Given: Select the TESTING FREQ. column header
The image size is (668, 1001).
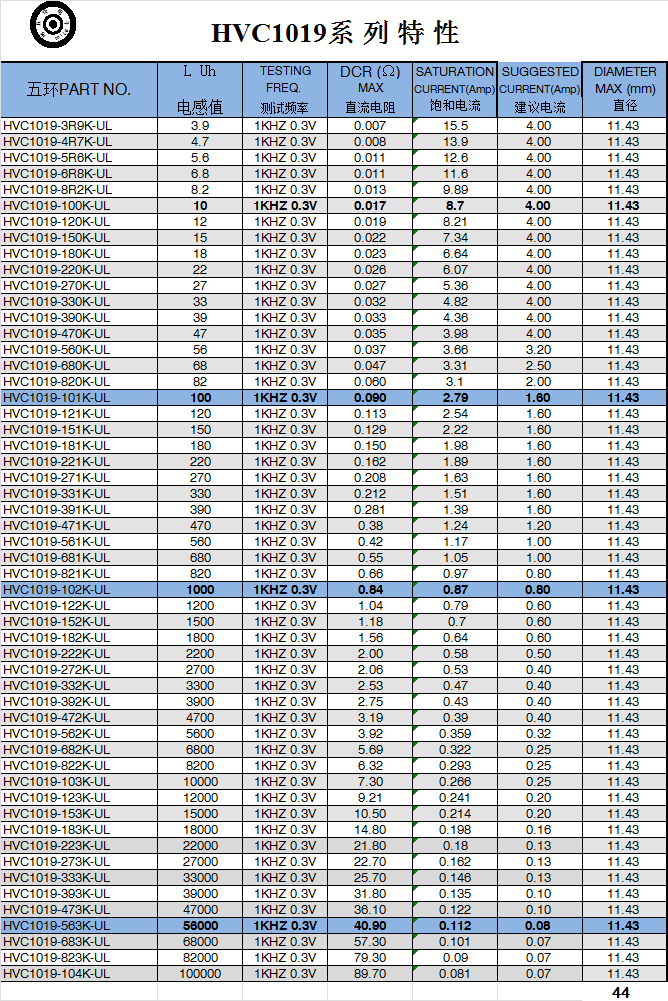Looking at the screenshot, I should 285,89.
